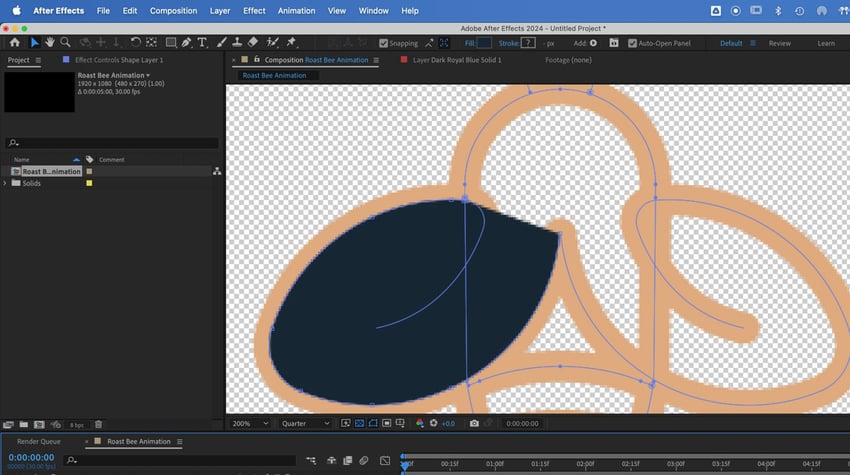Create a new composition icon in Project panel
Viewport: 850px width, 475px height.
39,425
